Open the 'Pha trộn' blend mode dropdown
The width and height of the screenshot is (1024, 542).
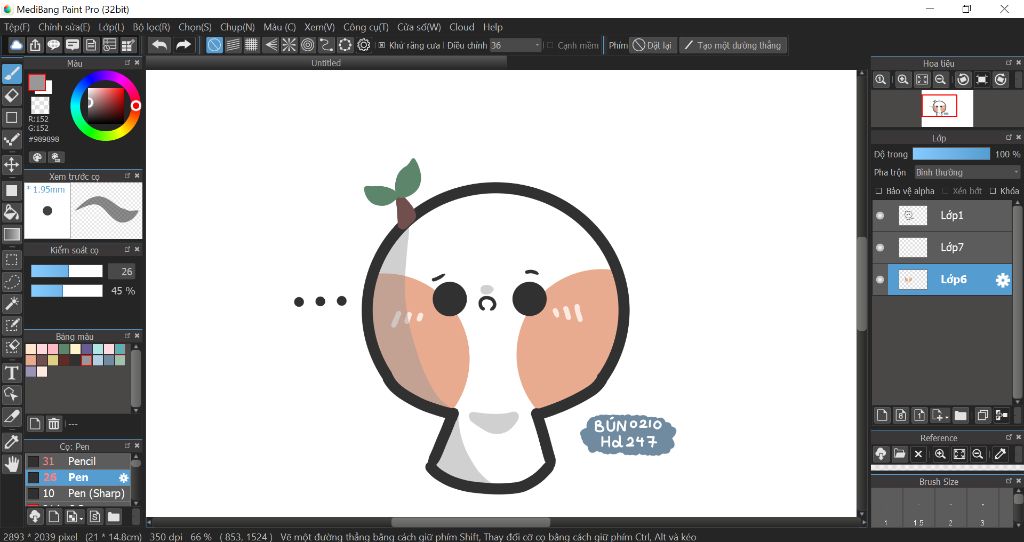click(967, 172)
